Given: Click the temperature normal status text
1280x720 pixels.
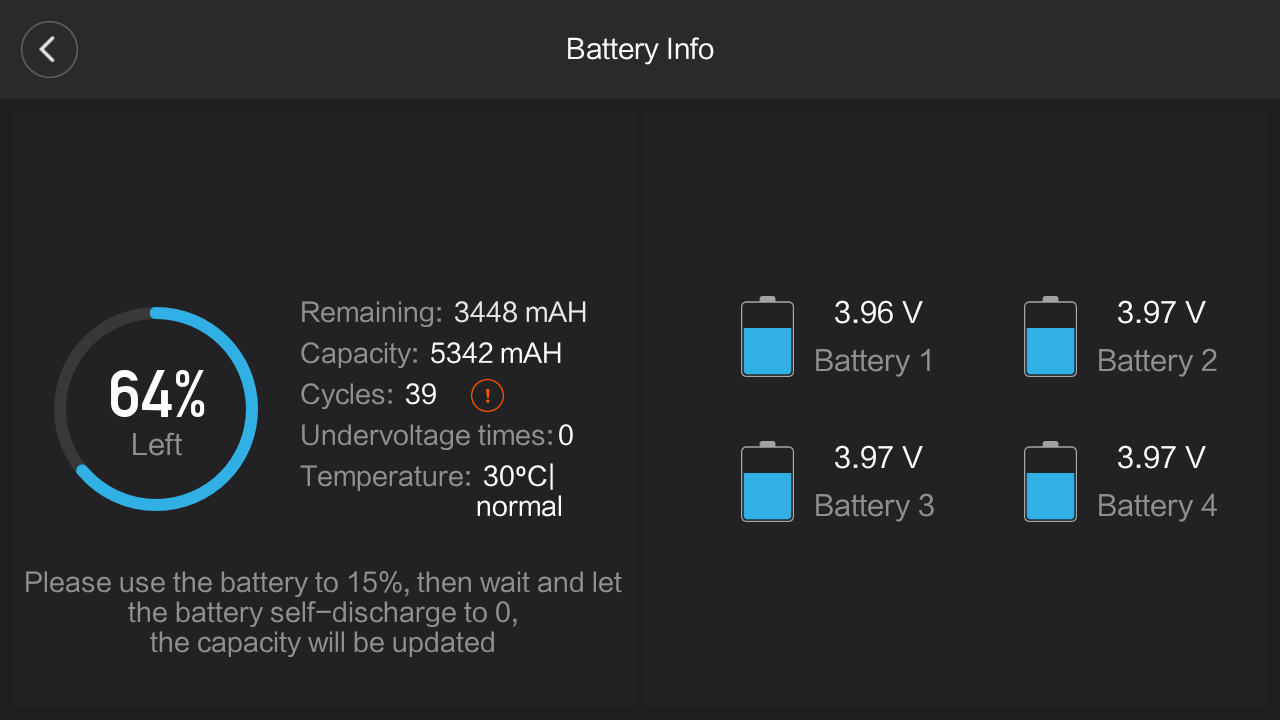Looking at the screenshot, I should (519, 507).
